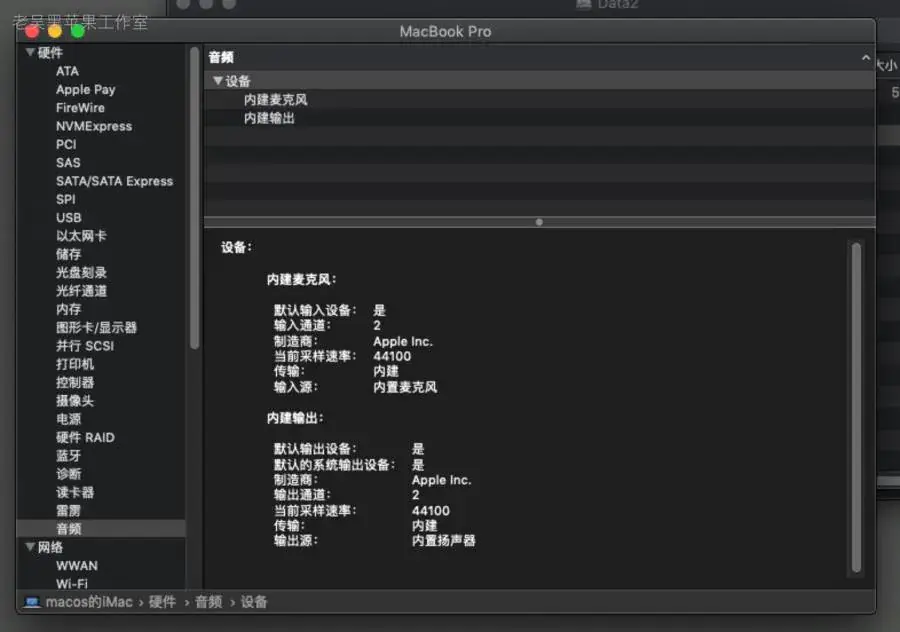Select 雷雳 in the sidebar
The height and width of the screenshot is (632, 900).
click(x=68, y=511)
